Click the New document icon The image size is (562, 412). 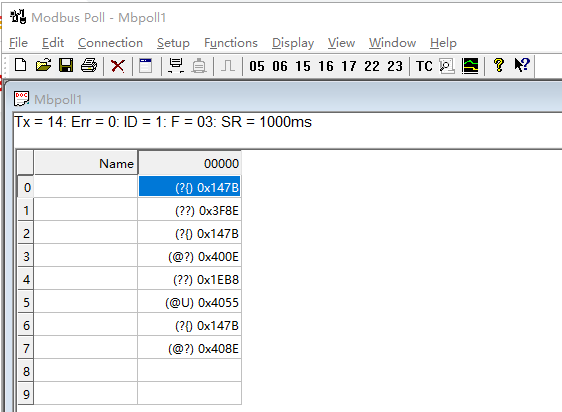(x=20, y=66)
